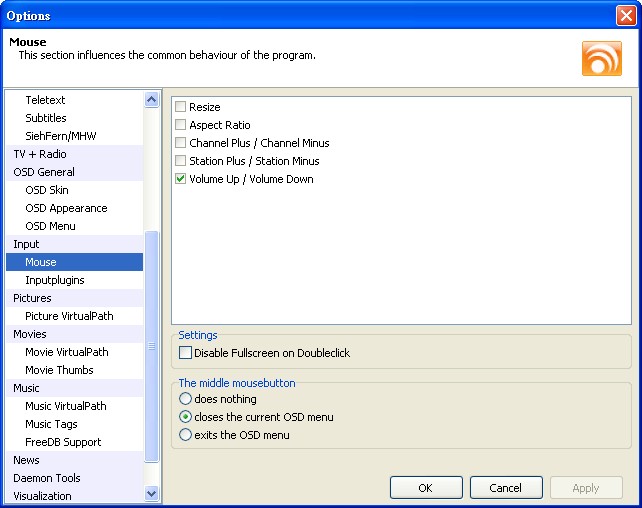The image size is (642, 508).
Task: Enable the Resize checkbox
Action: pyautogui.click(x=181, y=107)
